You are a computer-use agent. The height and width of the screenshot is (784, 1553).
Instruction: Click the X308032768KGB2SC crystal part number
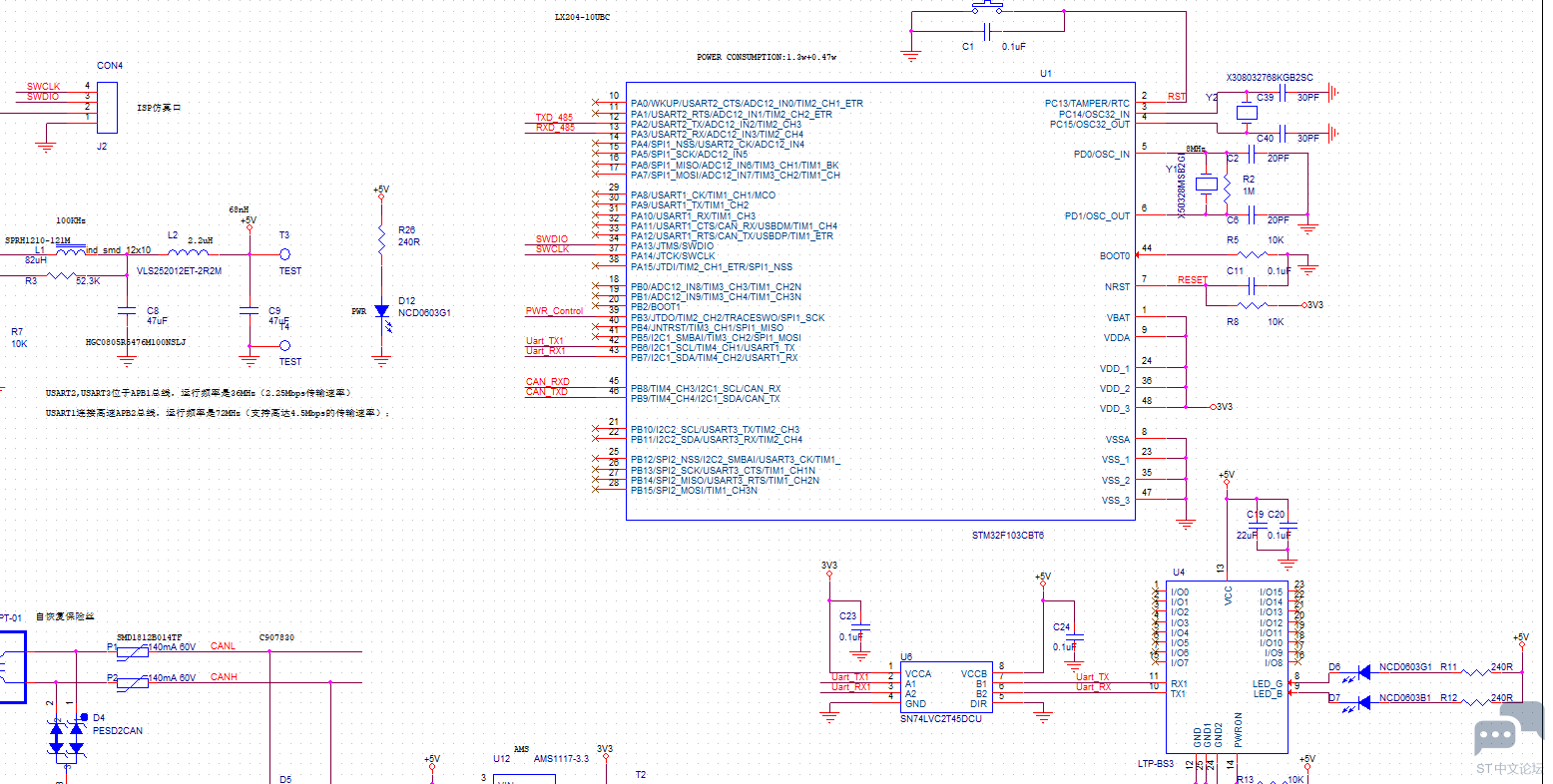pos(1270,77)
